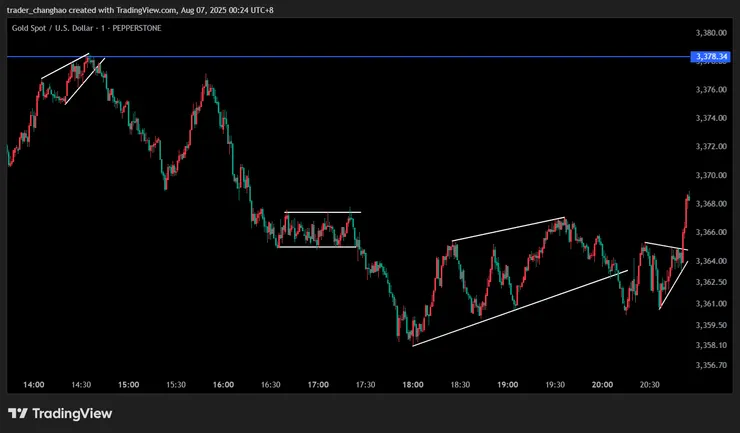
Task: Click the 15:30 time axis label
Action: click(176, 385)
